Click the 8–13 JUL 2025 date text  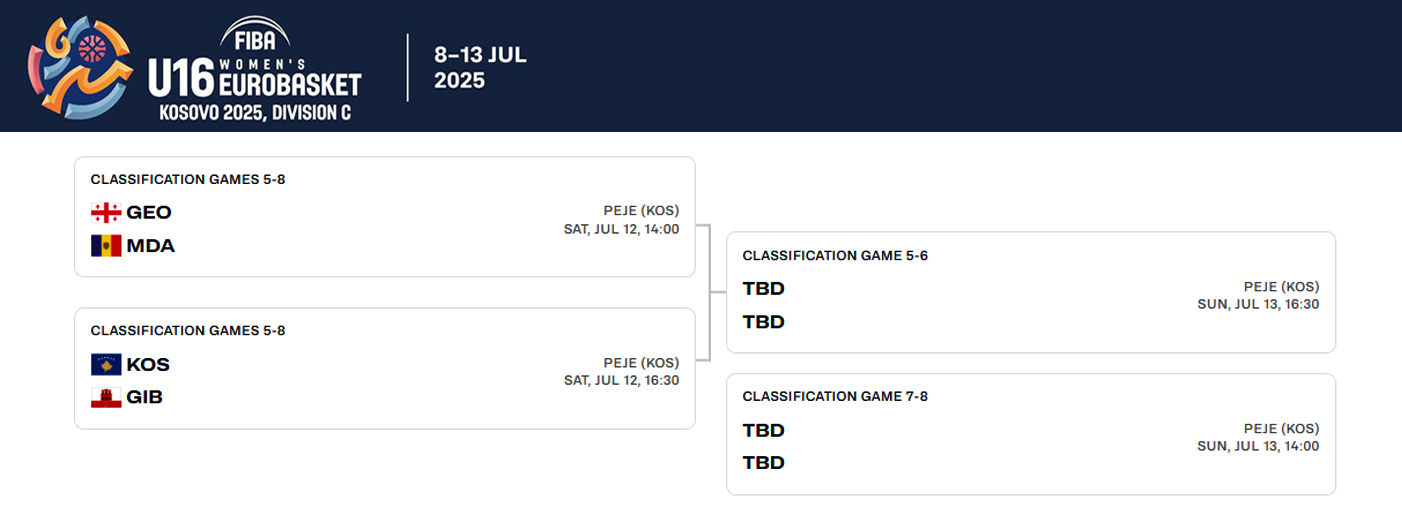pyautogui.click(x=480, y=67)
